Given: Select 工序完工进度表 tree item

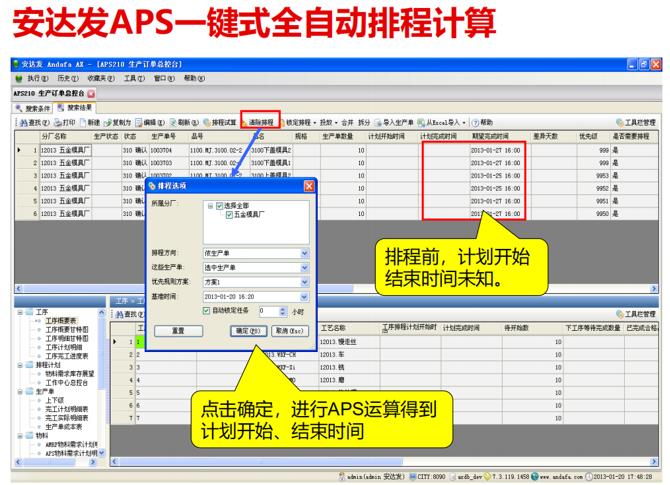Looking at the screenshot, I should coord(67,356).
